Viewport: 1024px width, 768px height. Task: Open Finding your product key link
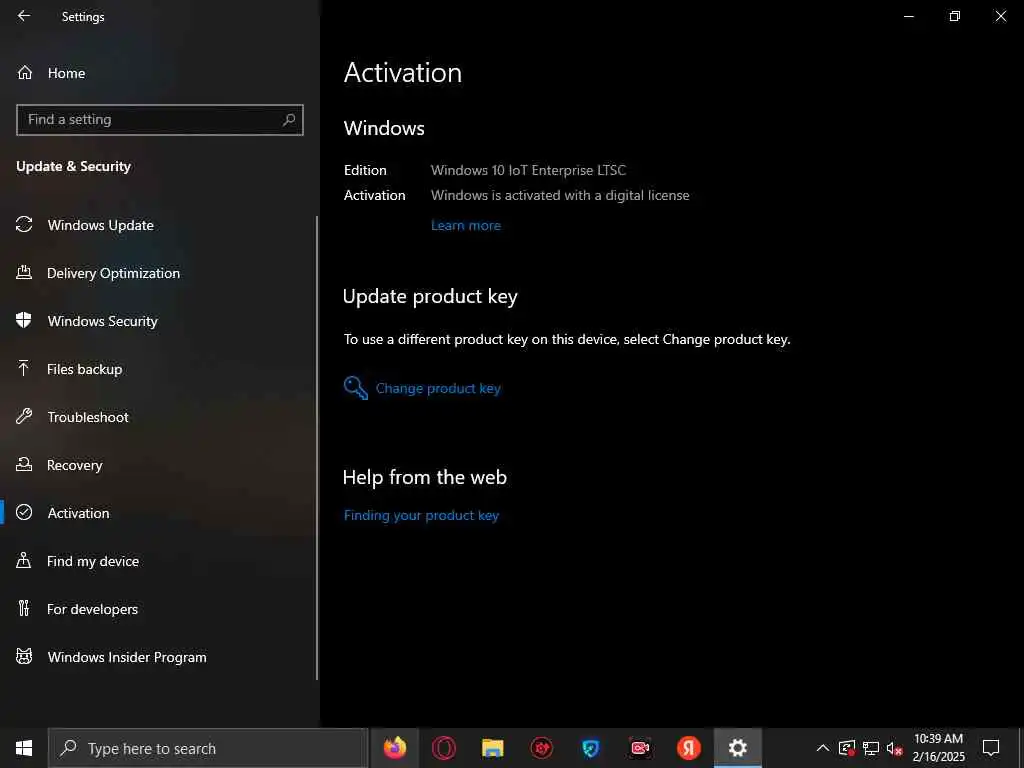coord(421,515)
